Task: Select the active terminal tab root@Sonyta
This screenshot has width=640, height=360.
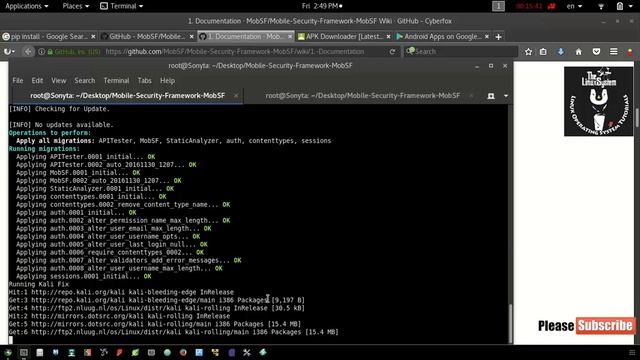Action: (x=127, y=96)
